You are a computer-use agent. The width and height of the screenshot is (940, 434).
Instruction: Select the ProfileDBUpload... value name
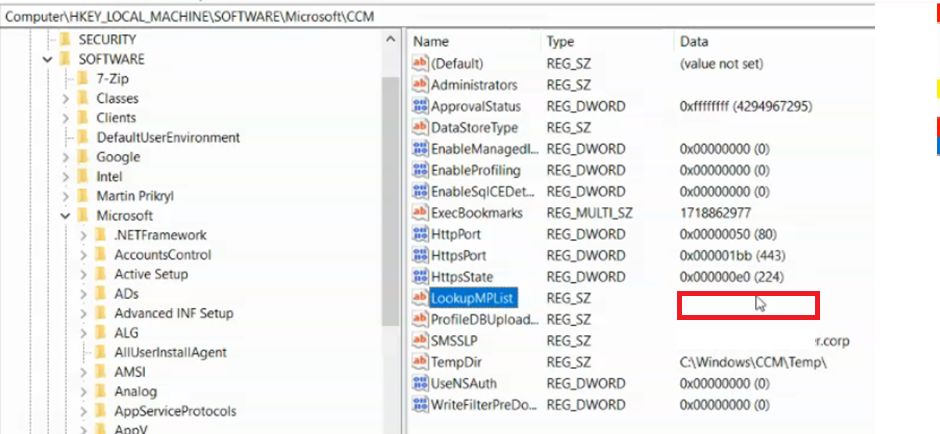click(485, 320)
